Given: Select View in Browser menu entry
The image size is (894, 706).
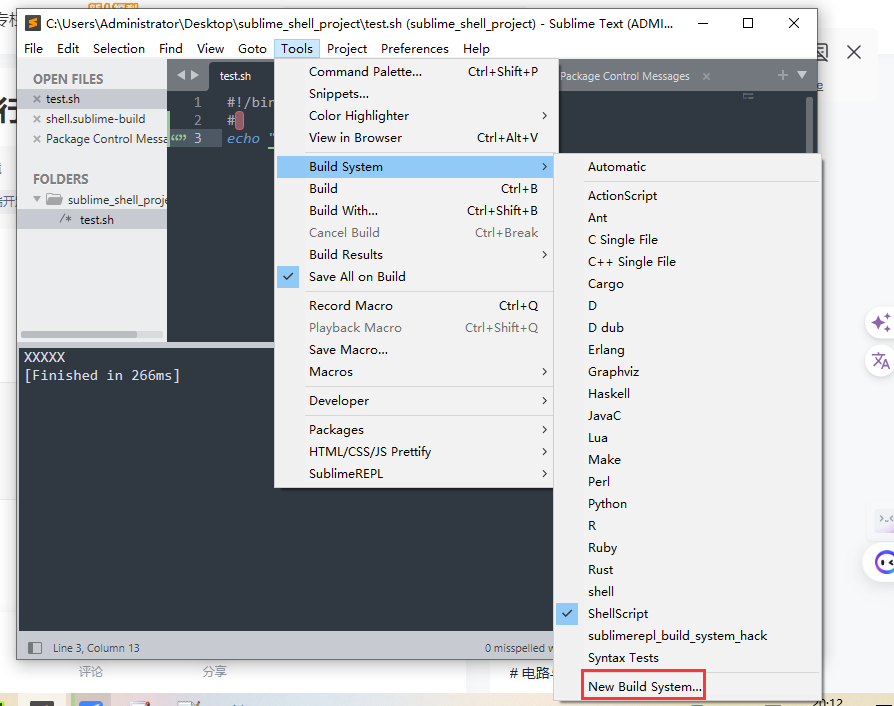Looking at the screenshot, I should [x=415, y=138].
